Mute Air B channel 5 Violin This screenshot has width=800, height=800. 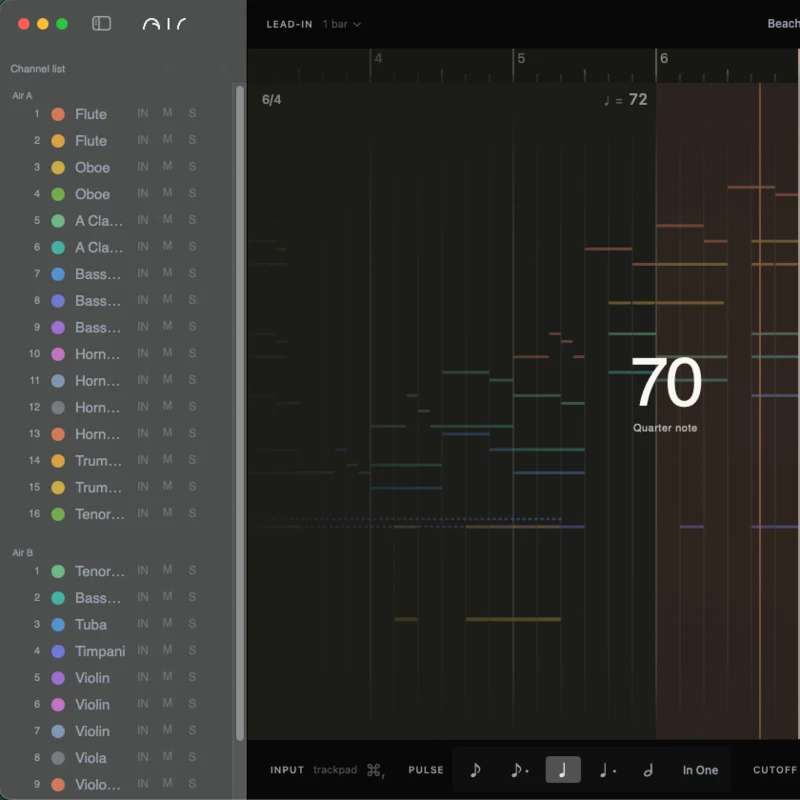[x=167, y=677]
